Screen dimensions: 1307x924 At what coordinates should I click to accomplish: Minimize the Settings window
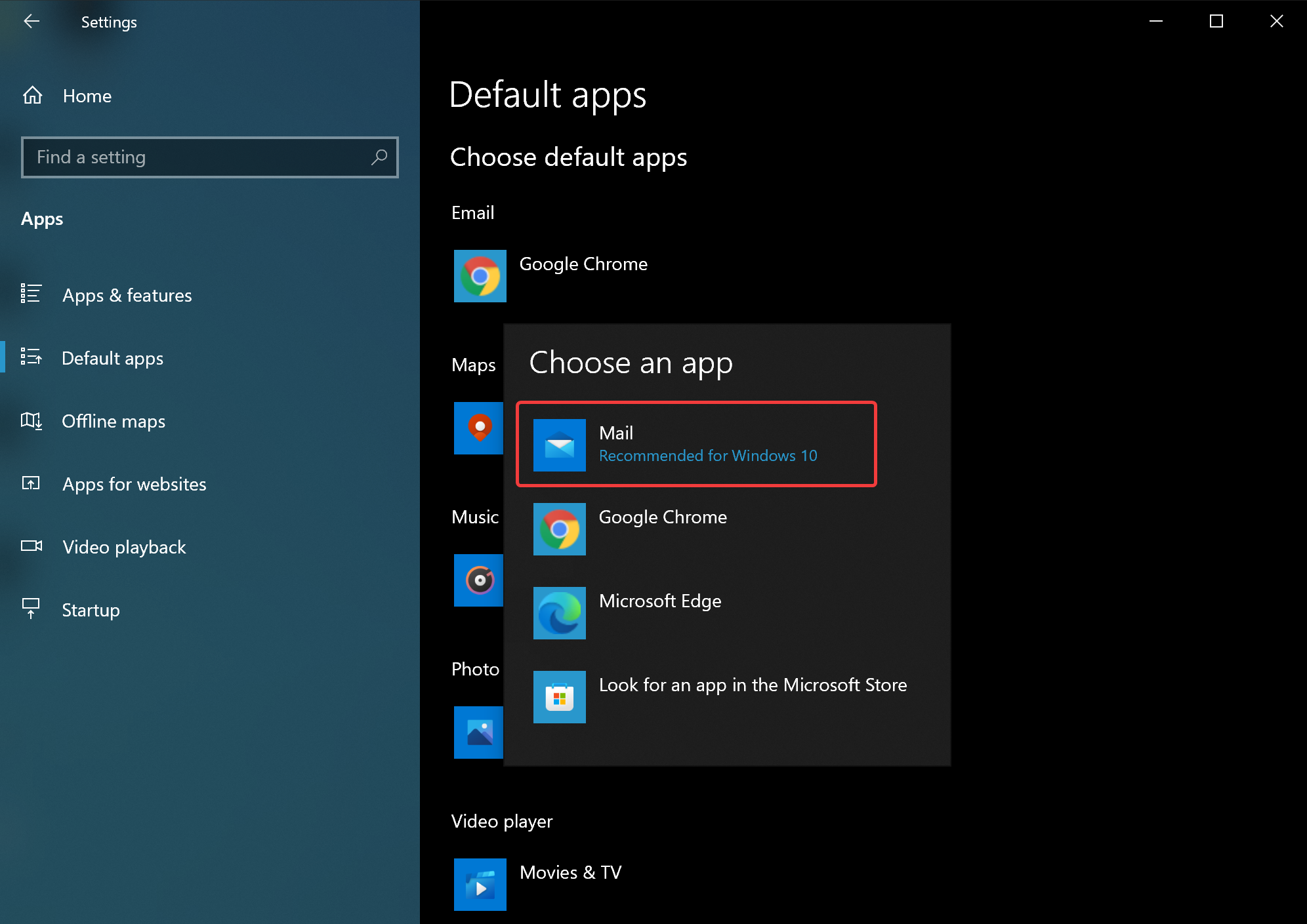pos(1156,22)
